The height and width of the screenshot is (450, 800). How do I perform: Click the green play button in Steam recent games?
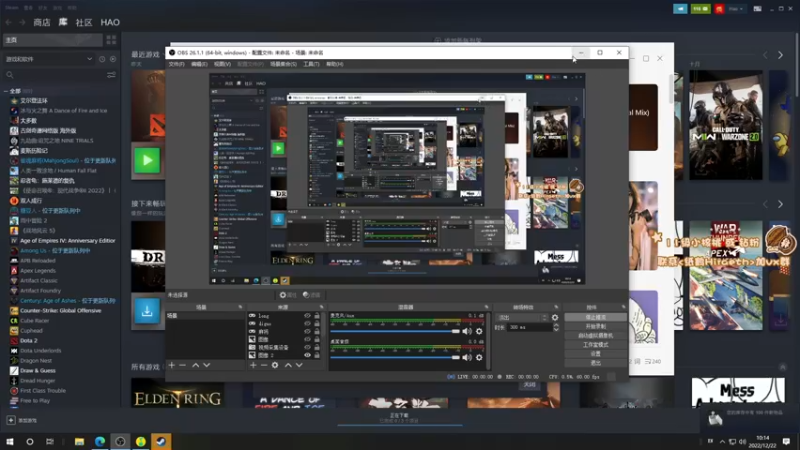(x=147, y=160)
